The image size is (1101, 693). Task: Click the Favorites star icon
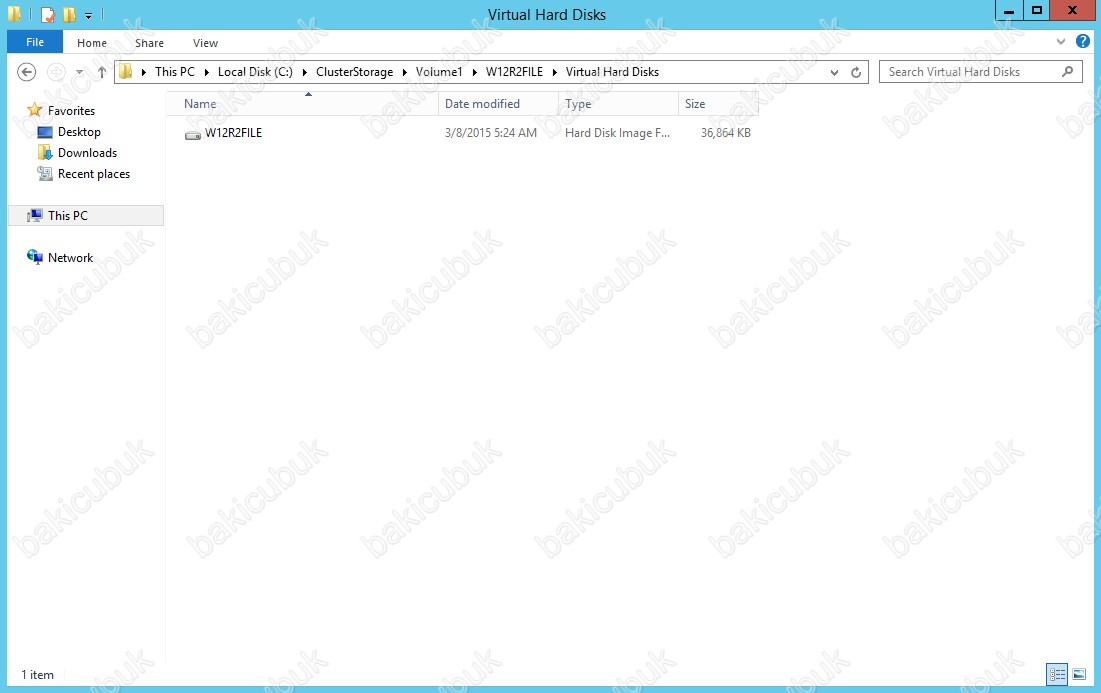click(x=34, y=110)
